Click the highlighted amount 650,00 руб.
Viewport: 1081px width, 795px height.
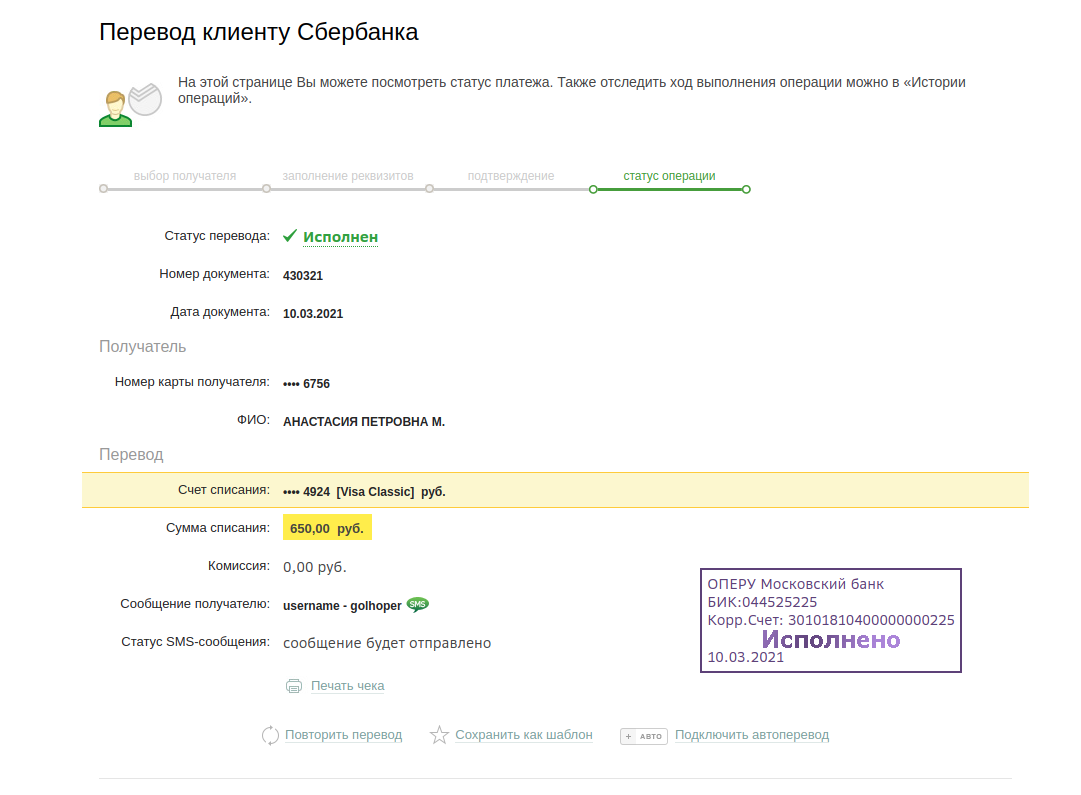tap(327, 528)
